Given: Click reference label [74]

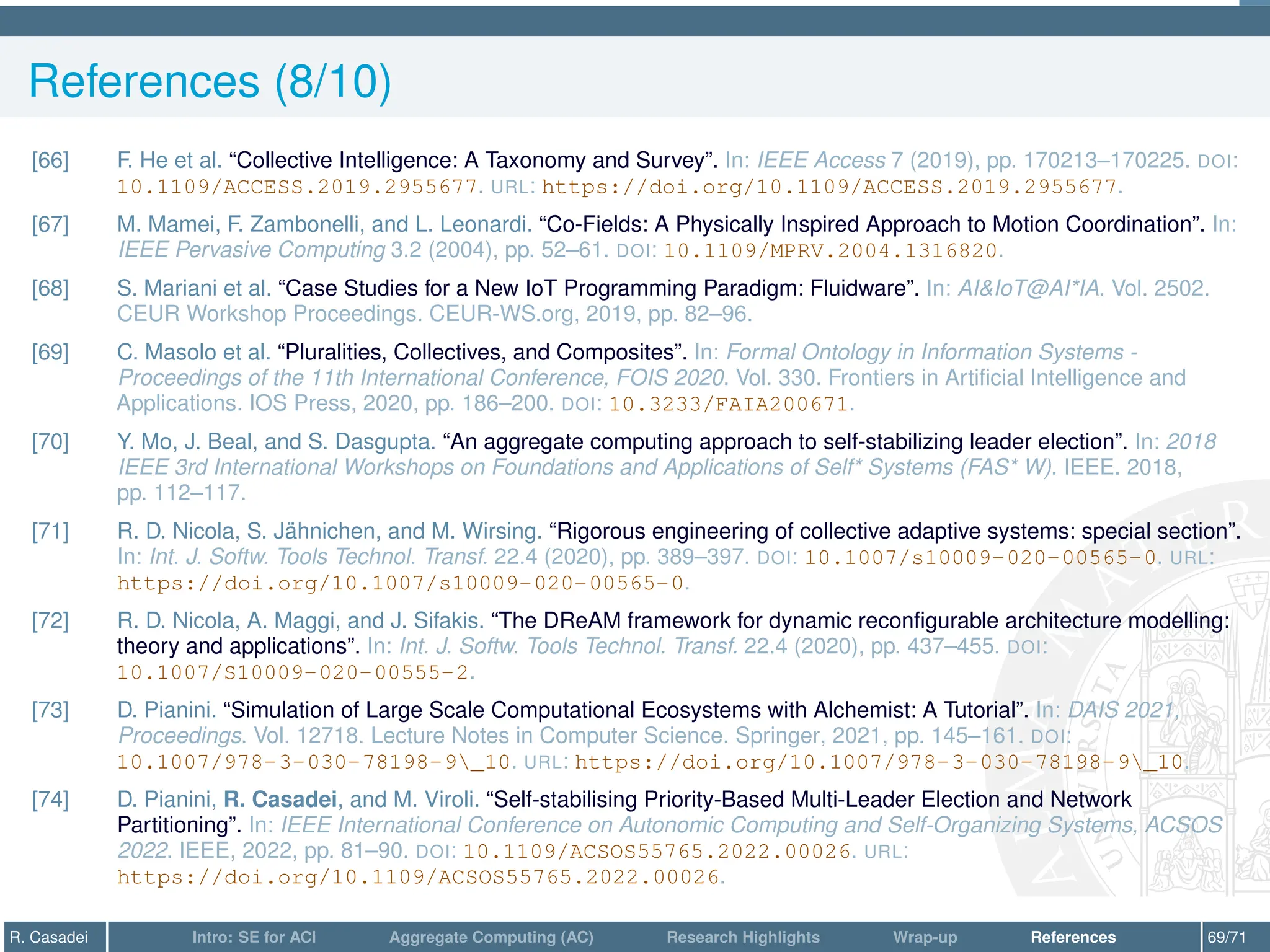Looking at the screenshot, I should click(x=50, y=800).
